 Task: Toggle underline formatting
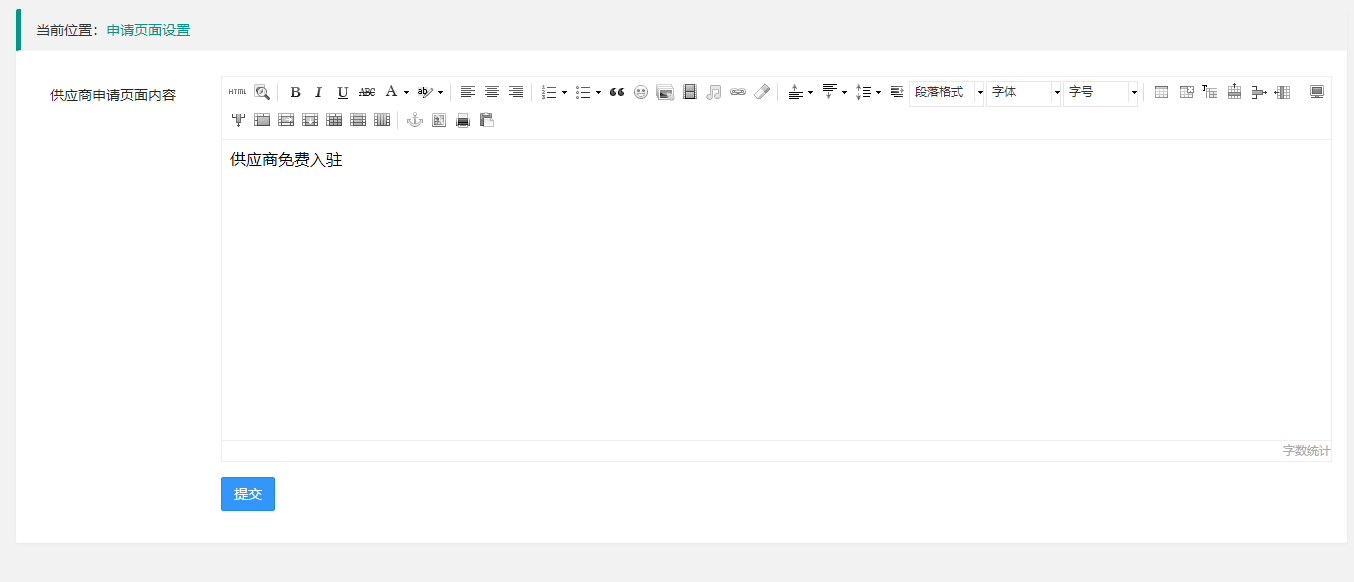pyautogui.click(x=343, y=92)
